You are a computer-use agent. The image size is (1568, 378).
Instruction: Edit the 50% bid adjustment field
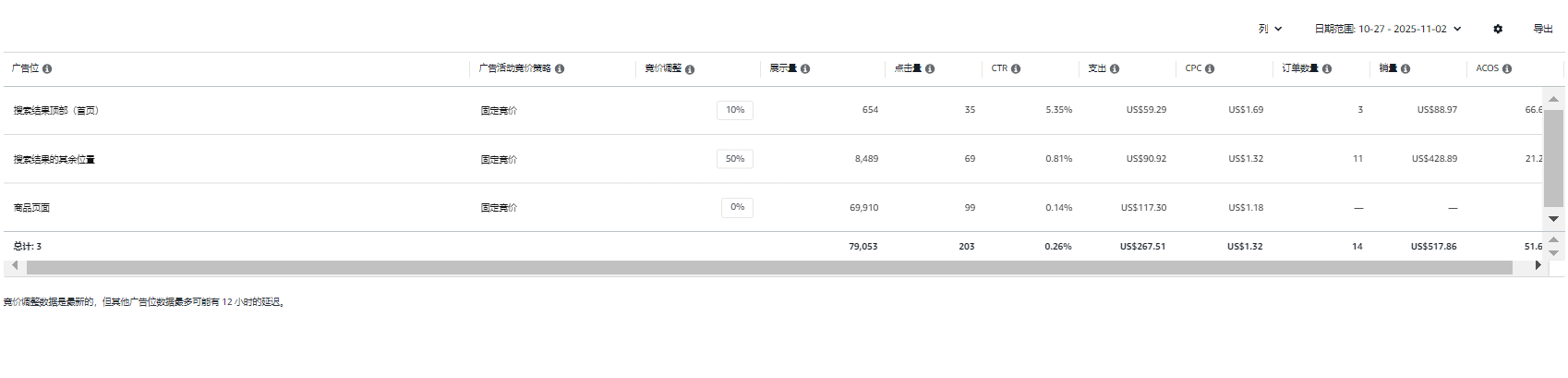point(735,159)
